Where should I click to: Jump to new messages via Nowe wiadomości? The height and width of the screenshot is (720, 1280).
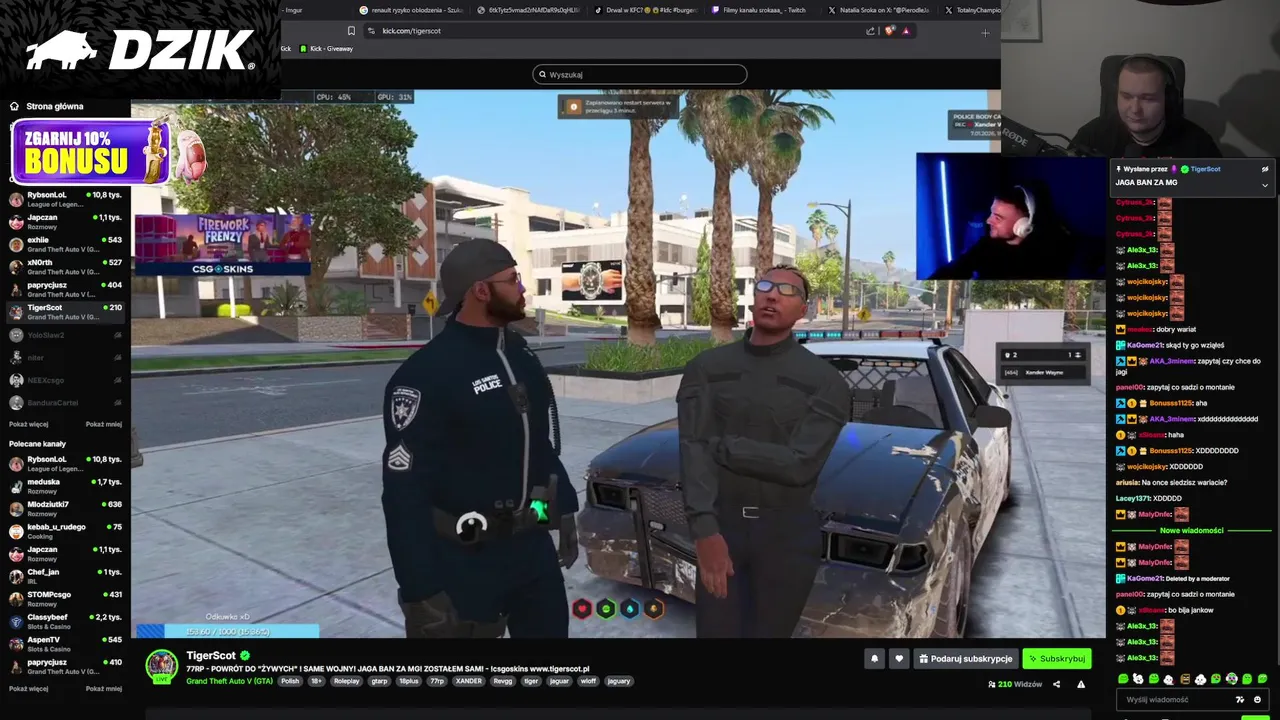1191,530
